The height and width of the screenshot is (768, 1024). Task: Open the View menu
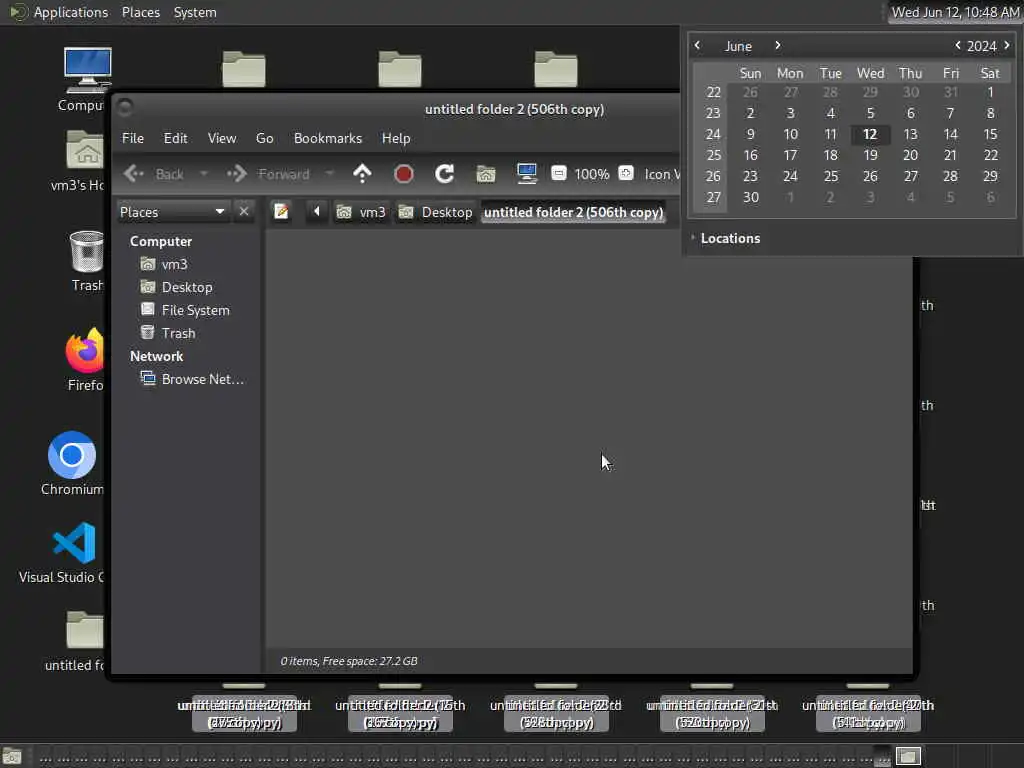[x=222, y=138]
